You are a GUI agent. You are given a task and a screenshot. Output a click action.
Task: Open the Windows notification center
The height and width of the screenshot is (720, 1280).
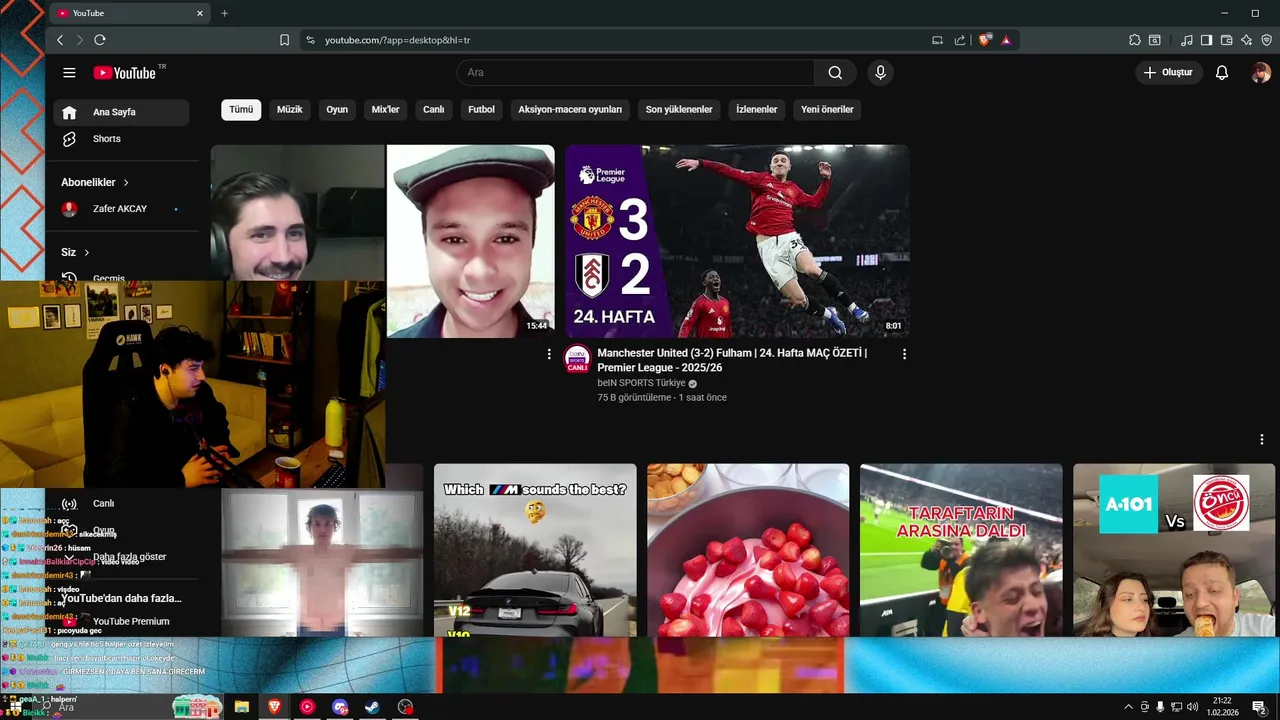[1259, 707]
